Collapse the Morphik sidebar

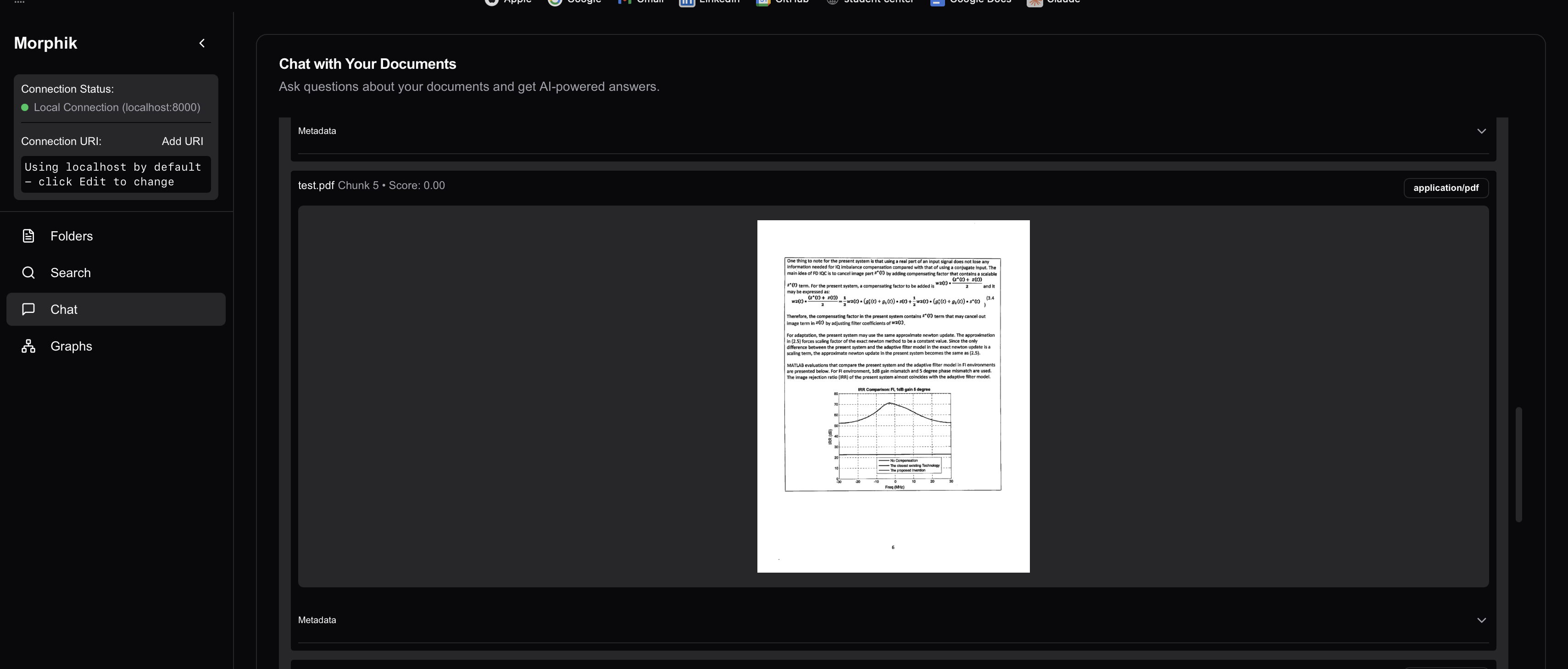[202, 43]
